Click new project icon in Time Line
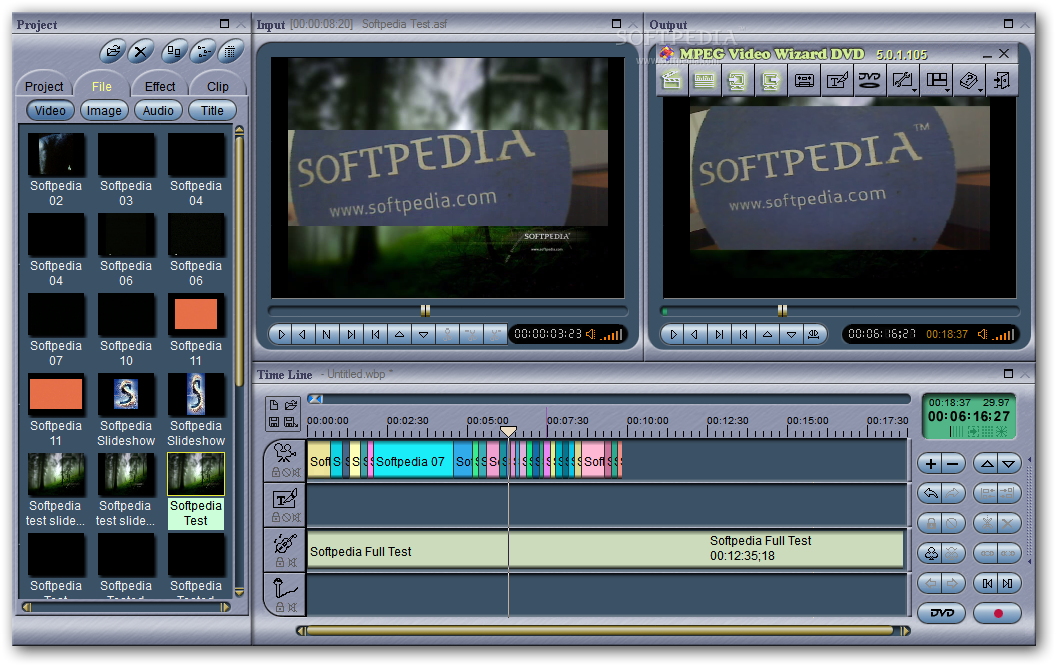1056x666 pixels. (x=274, y=405)
